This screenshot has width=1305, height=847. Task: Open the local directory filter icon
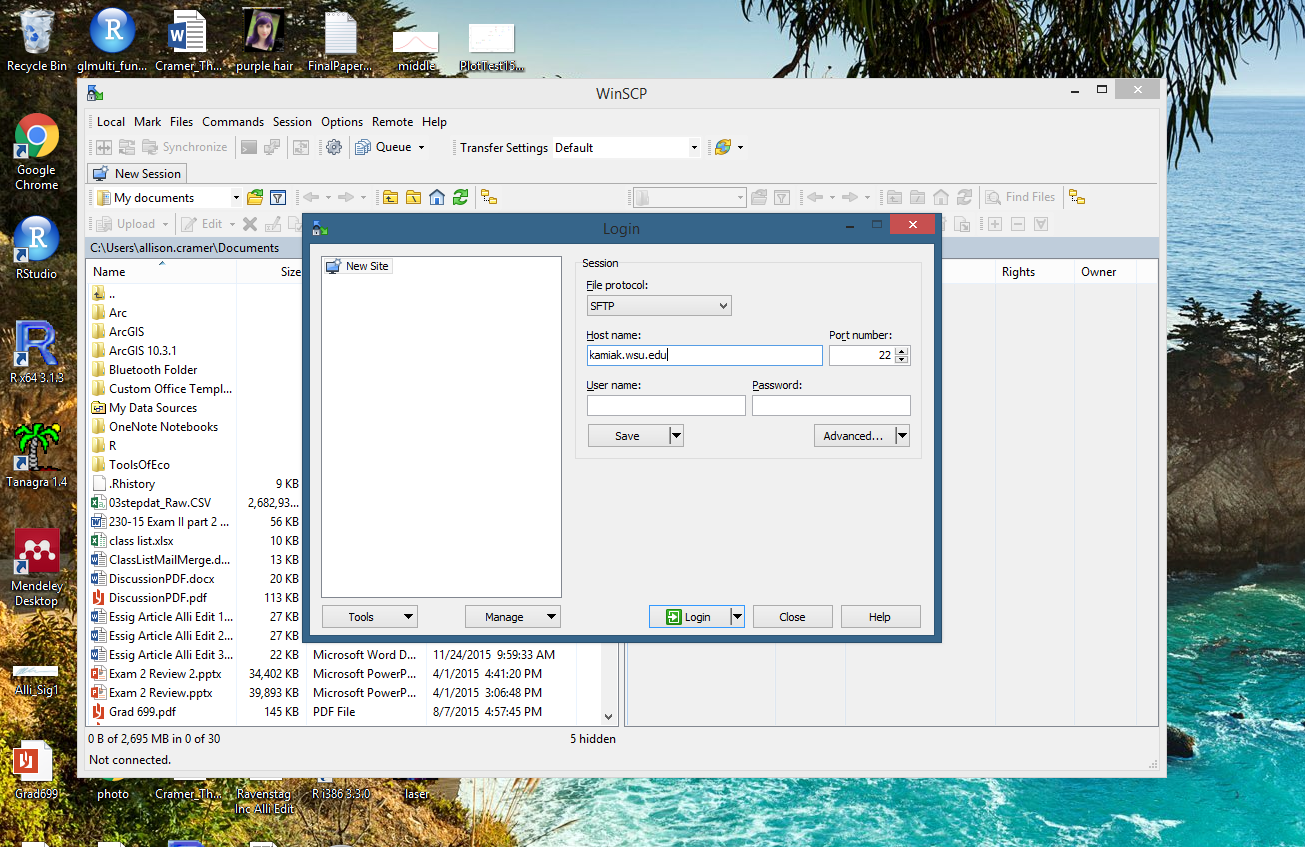pyautogui.click(x=278, y=197)
